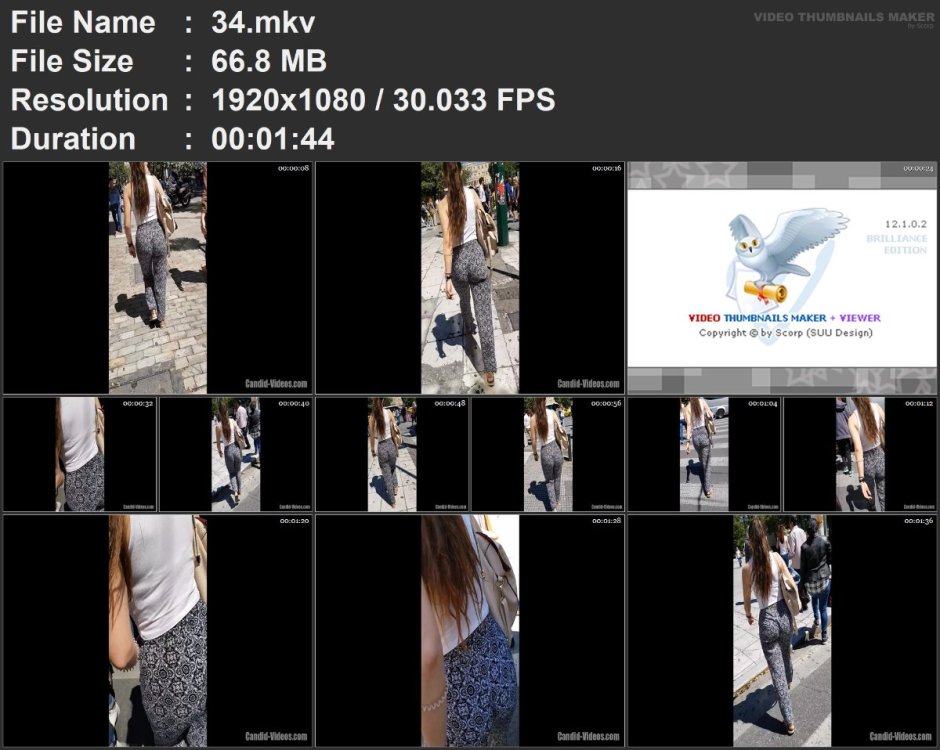Screen dimensions: 940x750
Task: Click the Brilliance Edition label
Action: point(897,244)
